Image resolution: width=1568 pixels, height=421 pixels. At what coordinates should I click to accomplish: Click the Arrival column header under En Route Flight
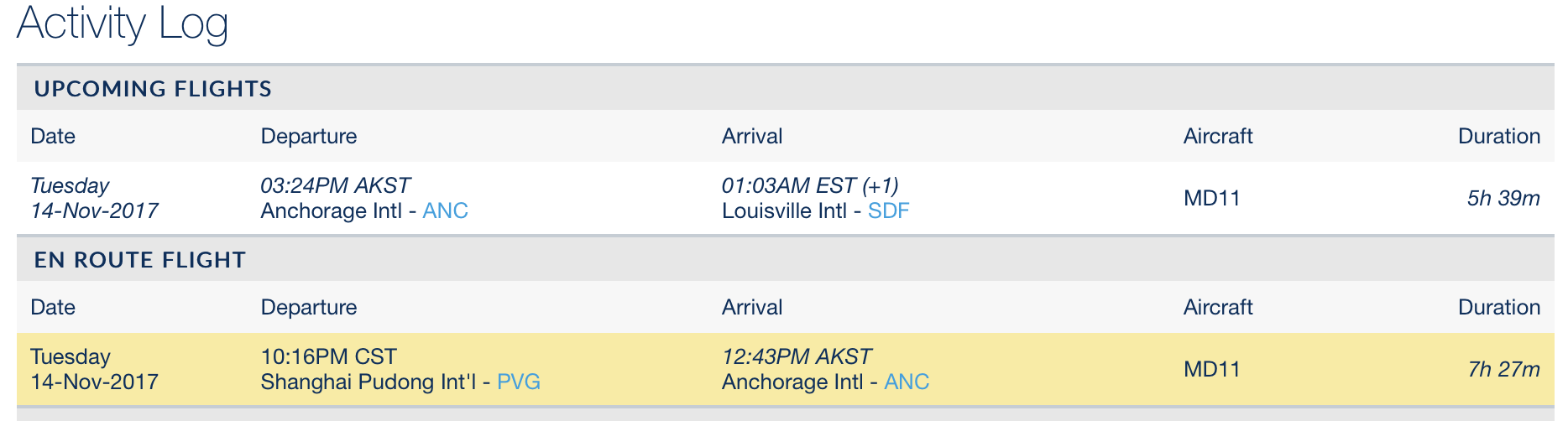751,307
